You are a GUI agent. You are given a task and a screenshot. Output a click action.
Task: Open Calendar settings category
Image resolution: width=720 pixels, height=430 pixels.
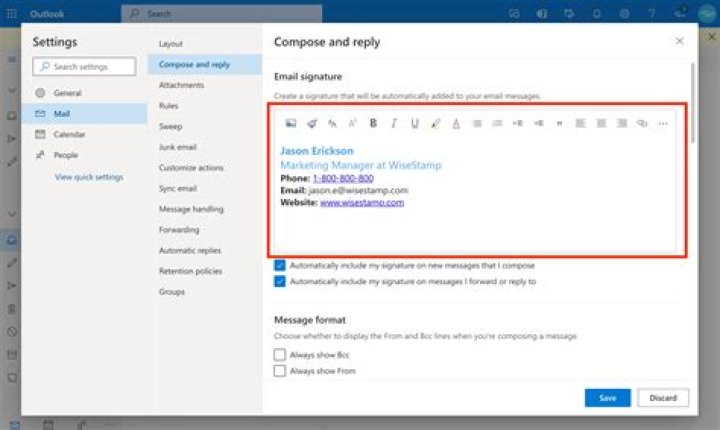pyautogui.click(x=84, y=134)
